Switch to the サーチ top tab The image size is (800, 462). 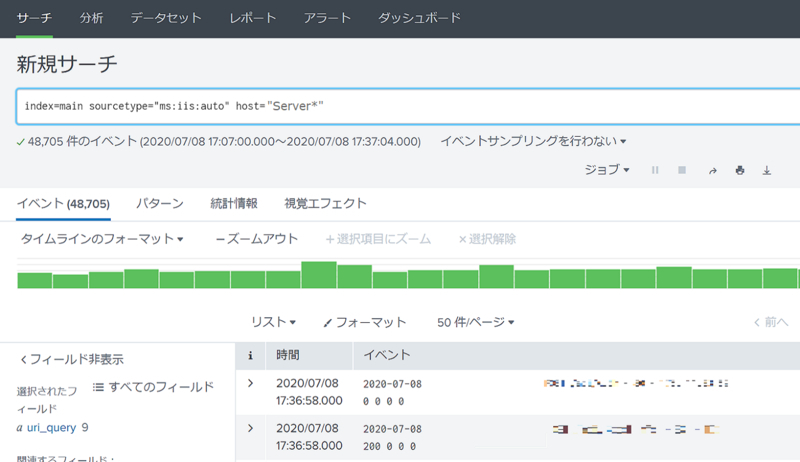tap(34, 18)
